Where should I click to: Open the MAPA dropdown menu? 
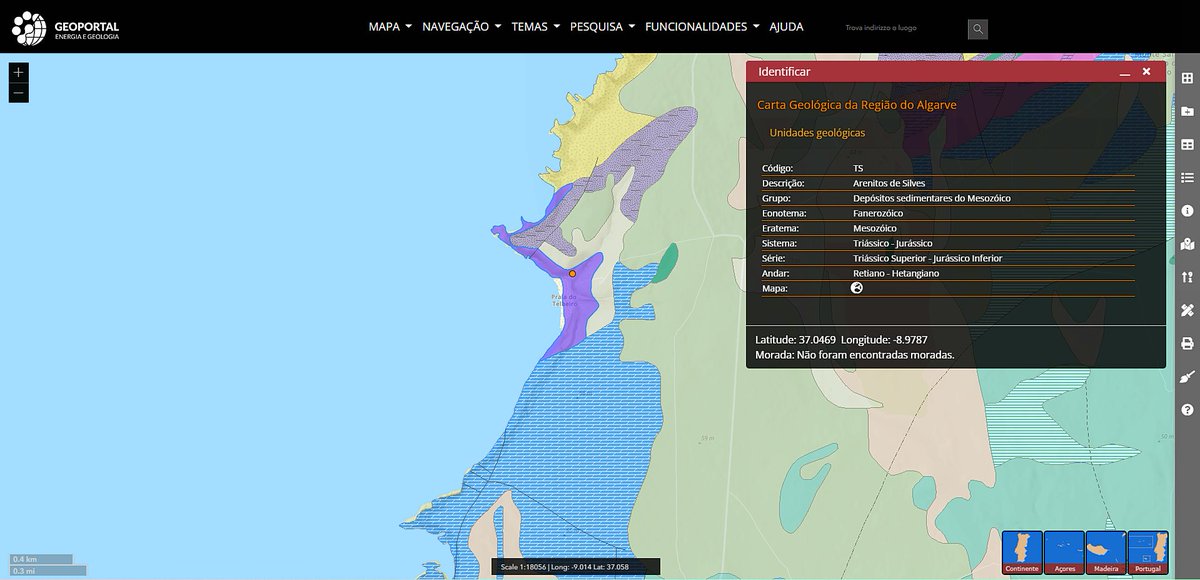(x=384, y=27)
